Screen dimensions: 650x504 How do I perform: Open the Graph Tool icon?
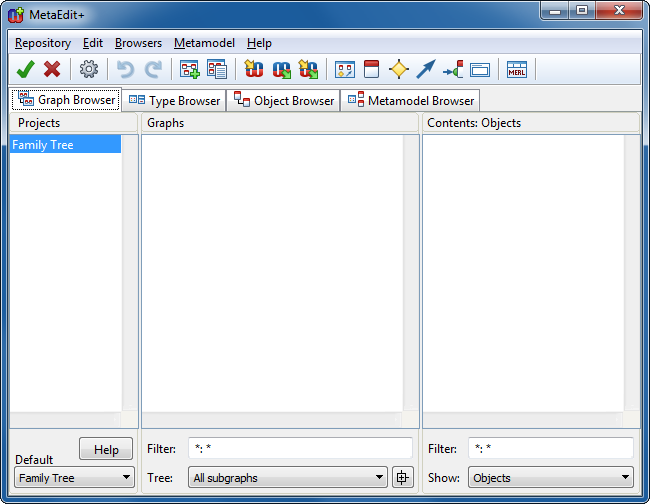344,69
